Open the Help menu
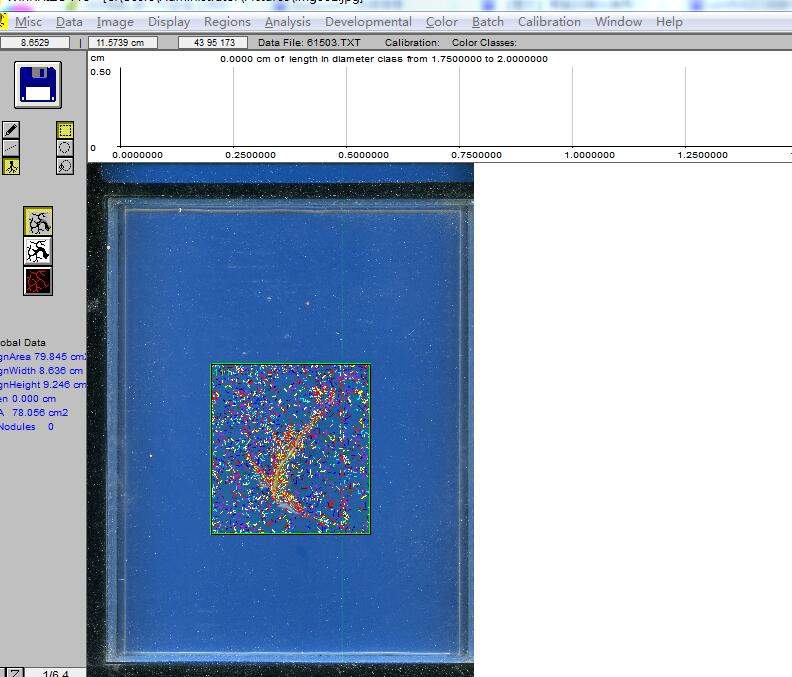This screenshot has height=677, width=792. tap(669, 22)
